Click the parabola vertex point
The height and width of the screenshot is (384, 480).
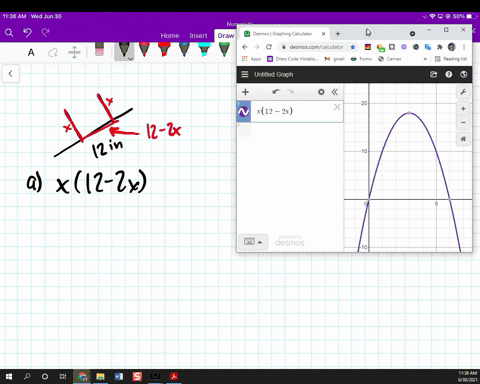click(x=409, y=113)
